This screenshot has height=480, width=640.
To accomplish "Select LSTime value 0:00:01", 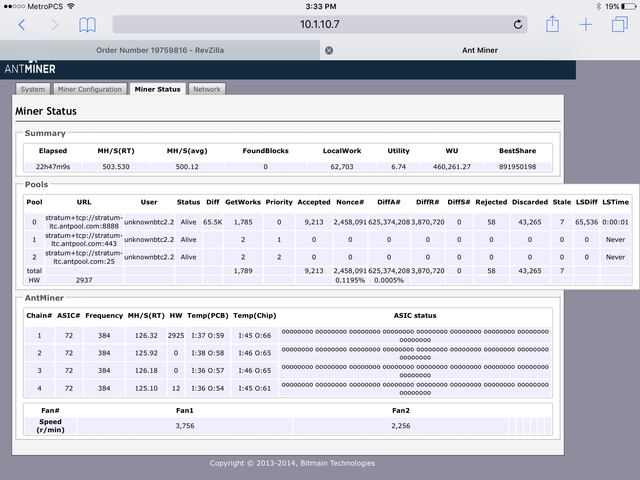I will [x=616, y=222].
